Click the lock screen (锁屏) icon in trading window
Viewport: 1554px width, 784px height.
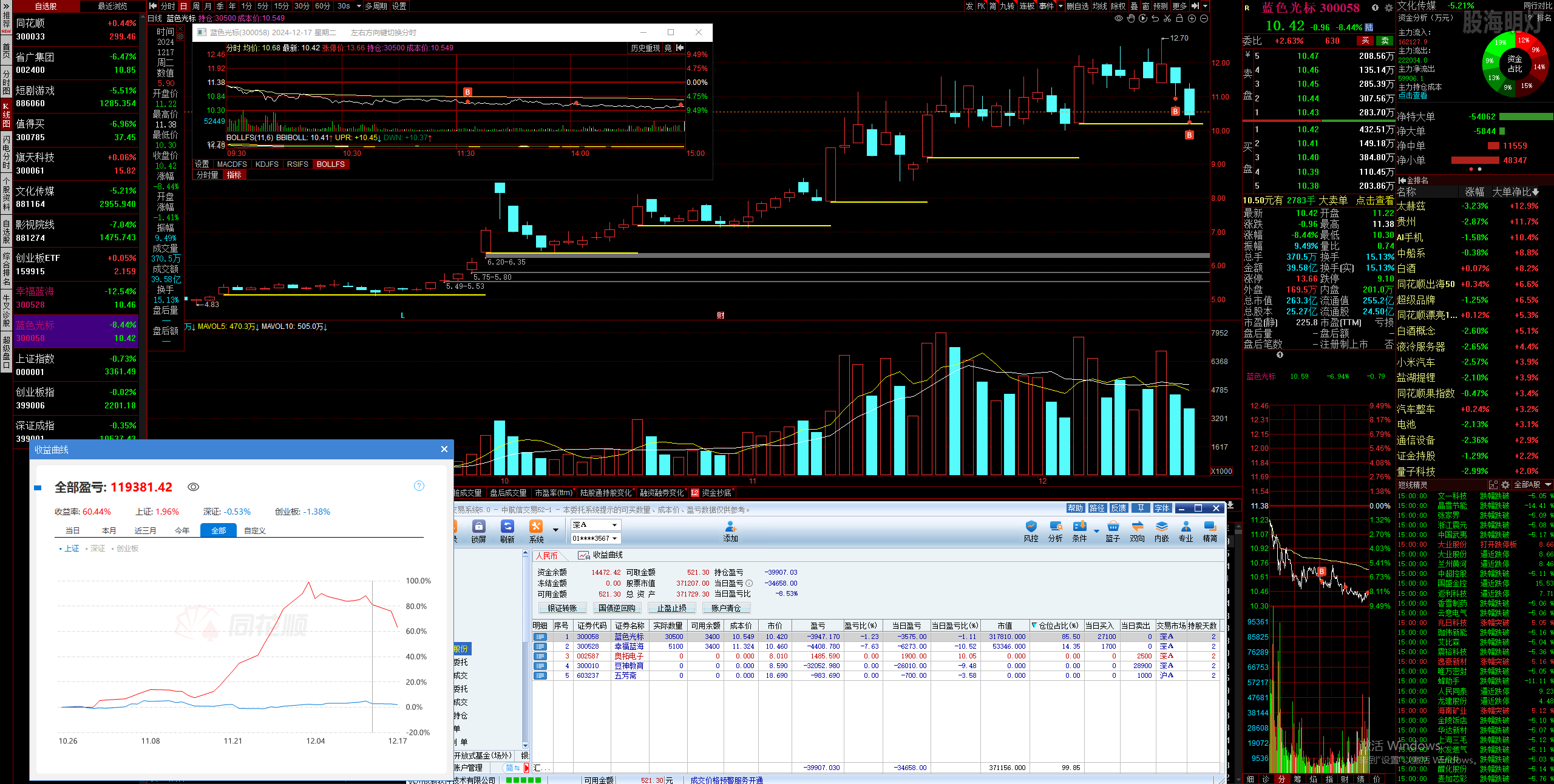pyautogui.click(x=479, y=530)
